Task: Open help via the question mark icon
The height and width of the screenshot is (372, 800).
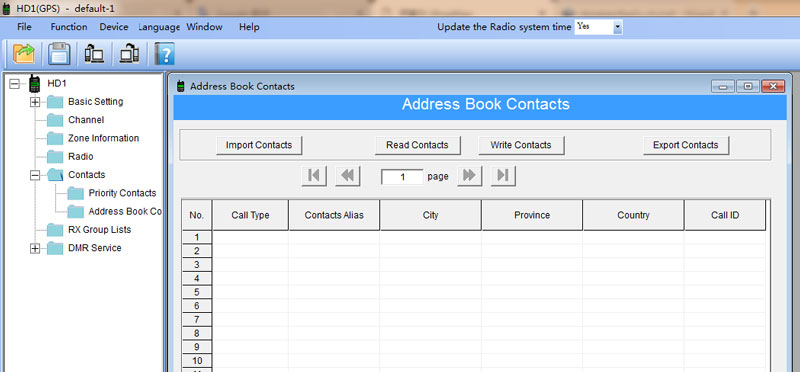Action: (x=164, y=54)
